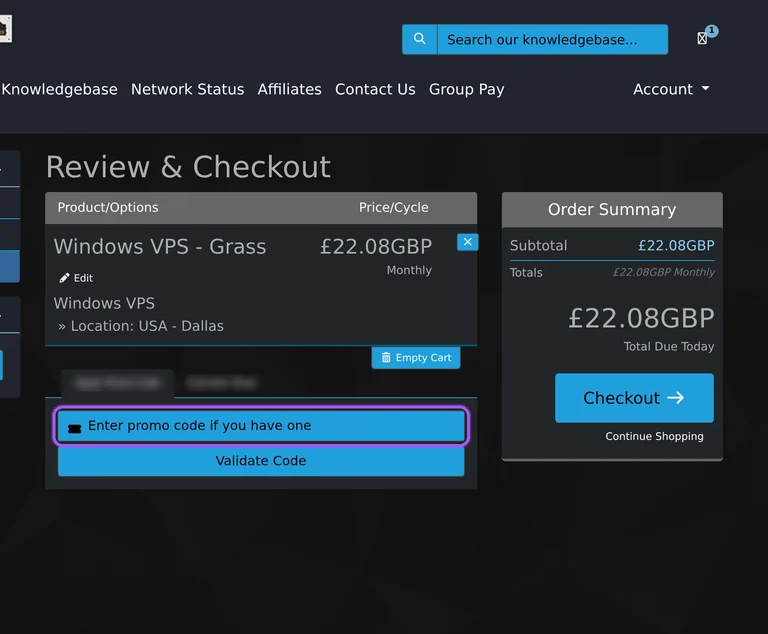This screenshot has height=634, width=768.
Task: Remove Windows VPS item with X button
Action: [468, 242]
